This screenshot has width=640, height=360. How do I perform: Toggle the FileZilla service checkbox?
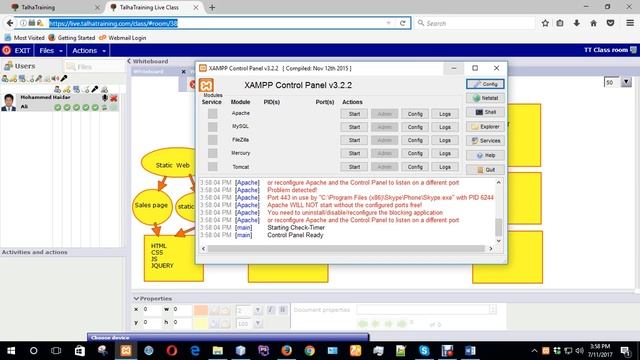tap(212, 140)
